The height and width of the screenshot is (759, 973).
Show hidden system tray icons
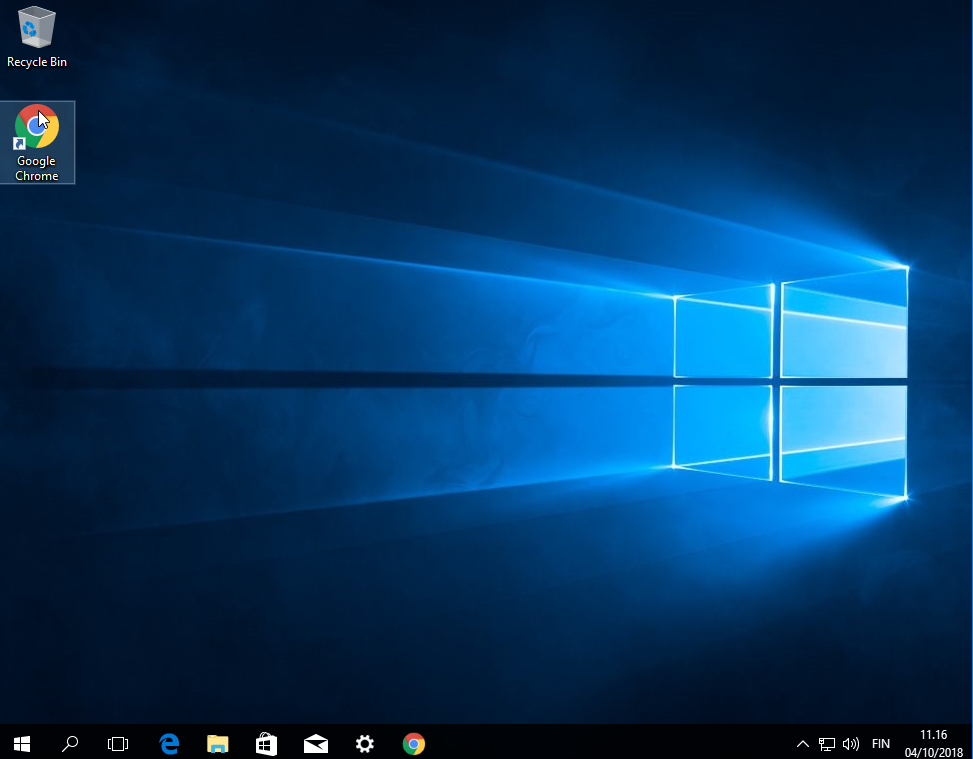(802, 743)
